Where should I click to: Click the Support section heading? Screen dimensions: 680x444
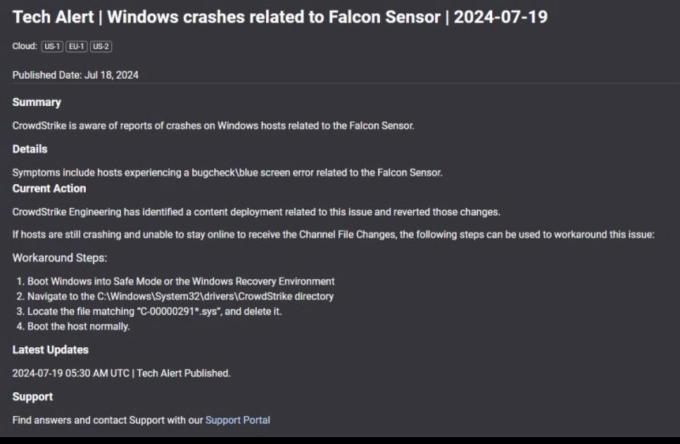pyautogui.click(x=33, y=397)
